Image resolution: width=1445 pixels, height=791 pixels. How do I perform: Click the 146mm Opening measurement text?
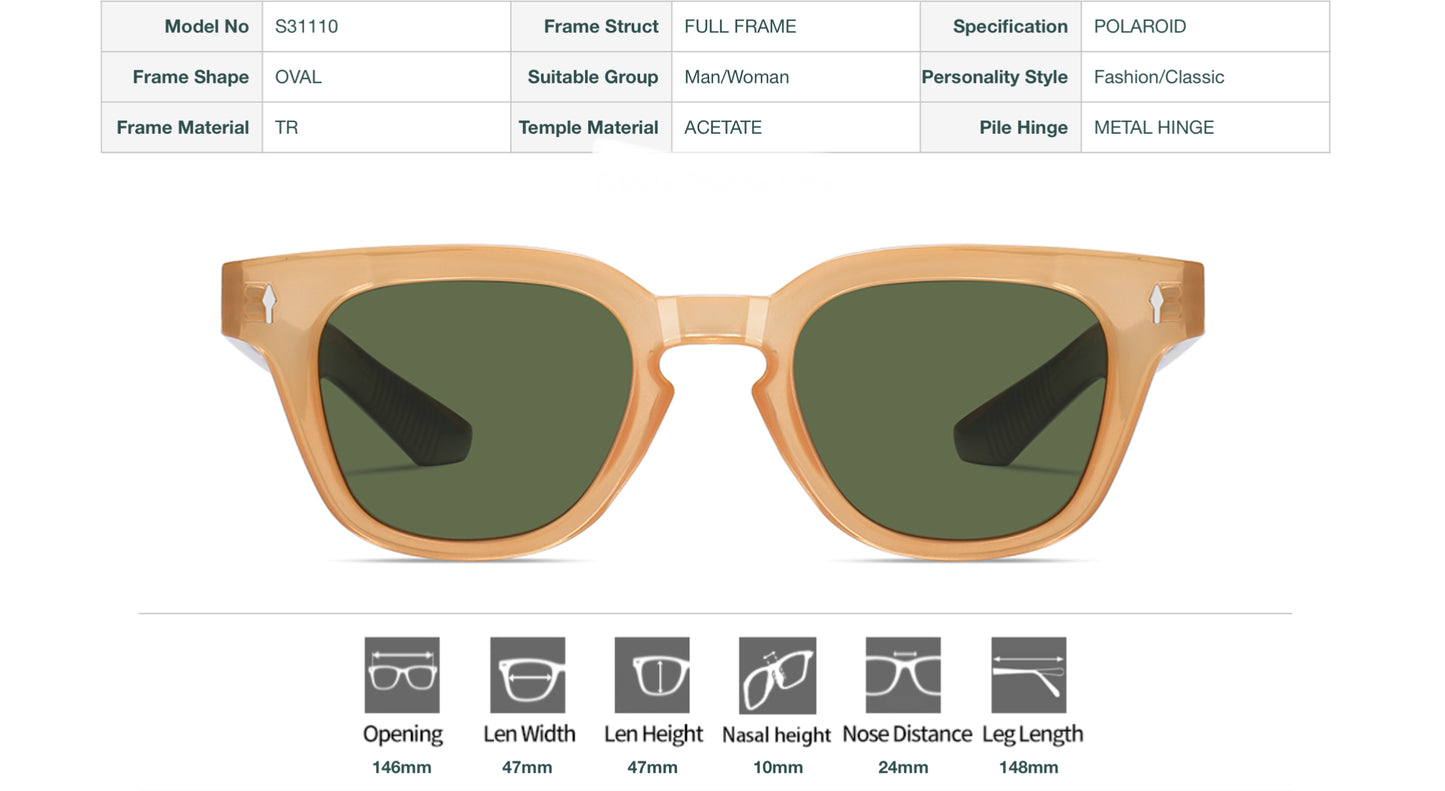tap(402, 767)
